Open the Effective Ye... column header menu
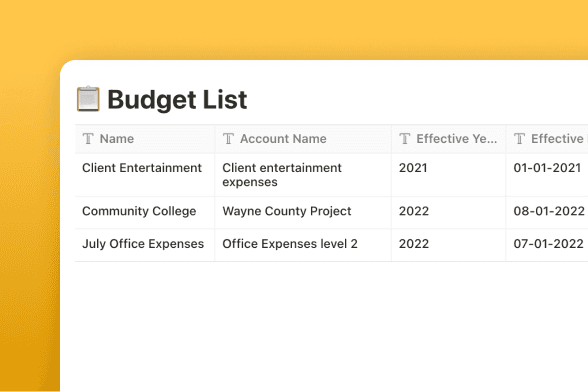The width and height of the screenshot is (588, 392). coord(448,139)
